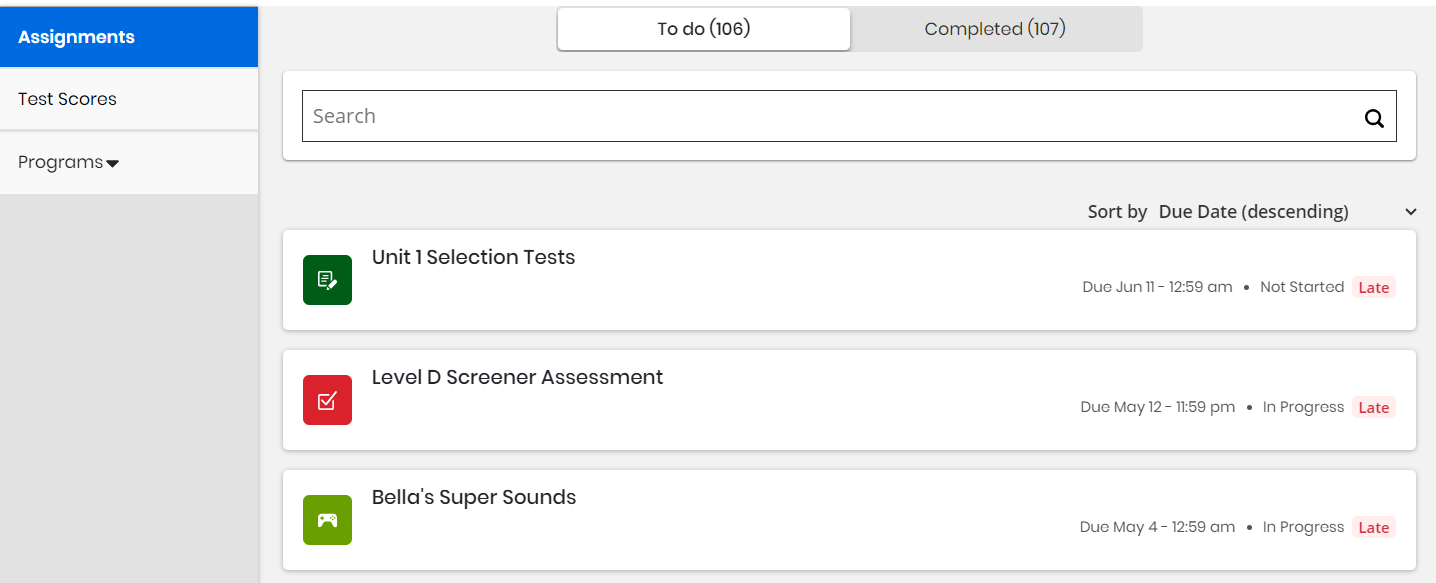Click the Late indicator on Bella's Super Sounds

1373,527
